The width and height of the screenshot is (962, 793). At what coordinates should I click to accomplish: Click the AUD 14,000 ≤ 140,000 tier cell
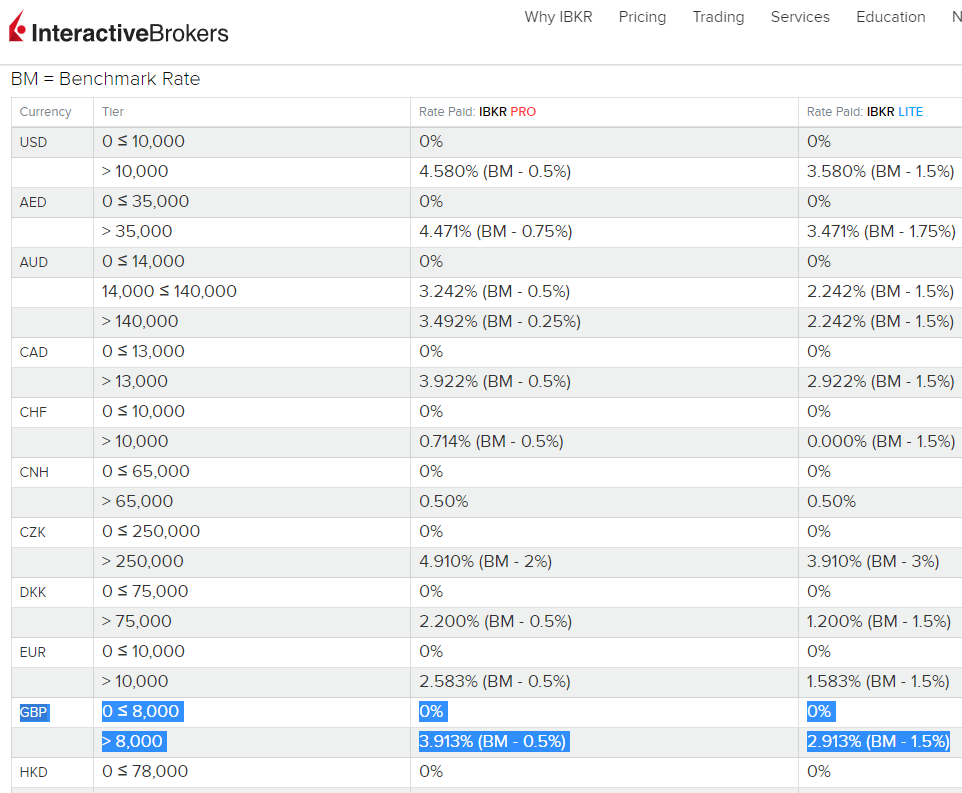(x=169, y=292)
